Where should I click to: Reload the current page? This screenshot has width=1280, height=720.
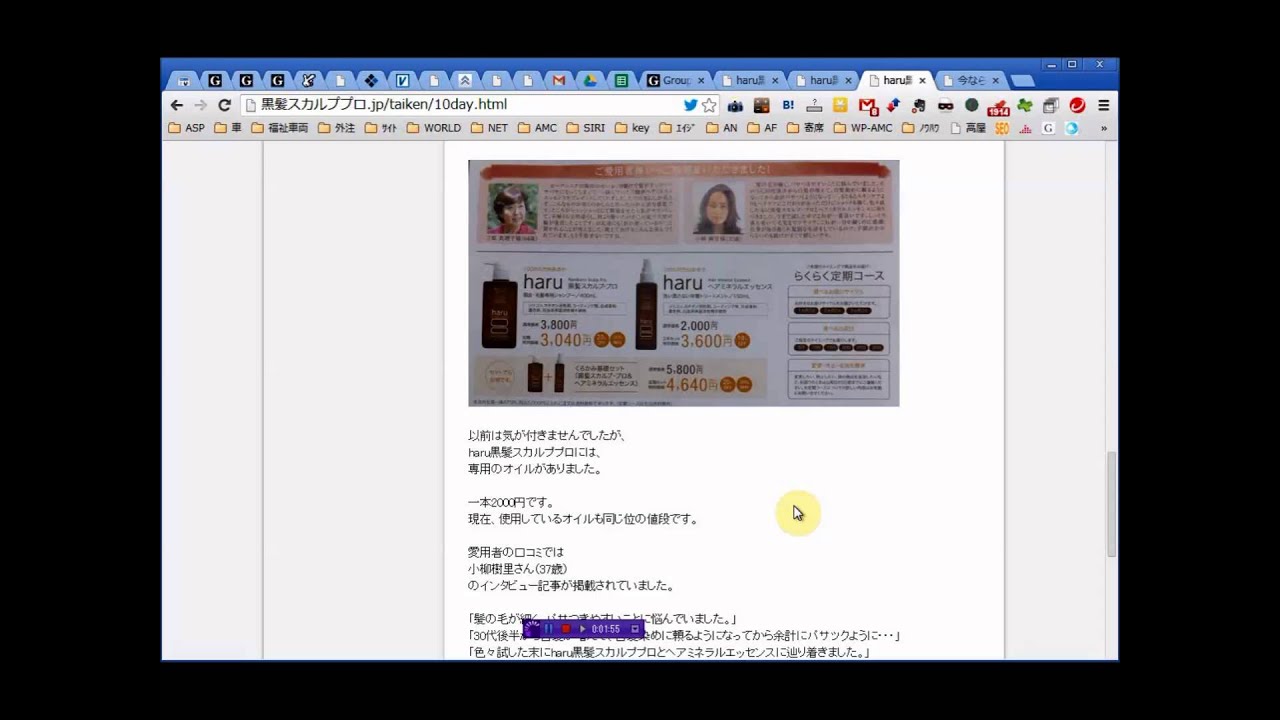(224, 105)
